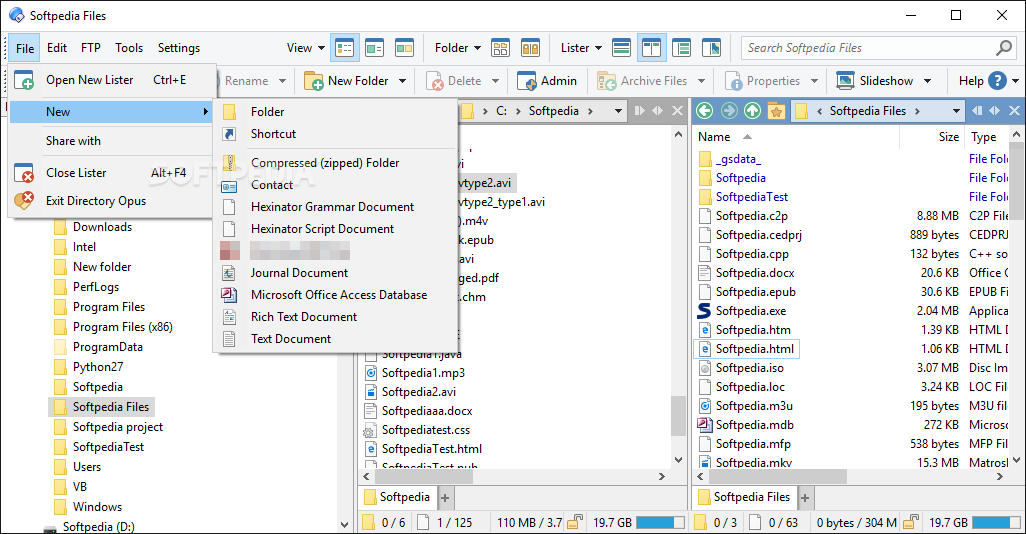The height and width of the screenshot is (534, 1026).
Task: Add new tab next to Softpedia tab
Action: (445, 498)
